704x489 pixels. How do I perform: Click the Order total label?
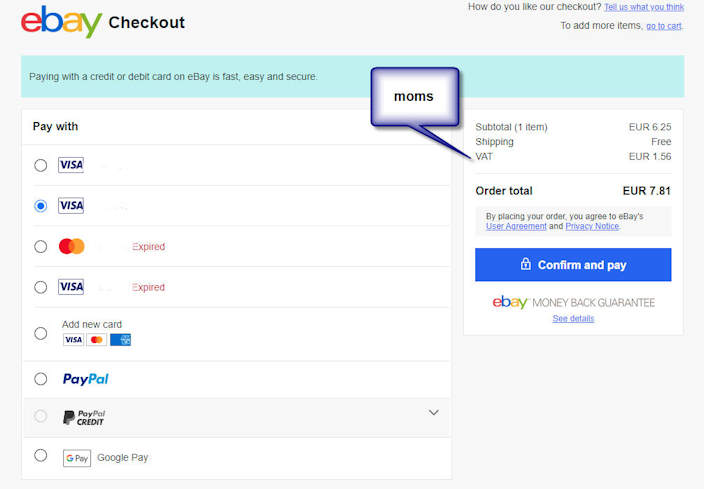(x=504, y=191)
